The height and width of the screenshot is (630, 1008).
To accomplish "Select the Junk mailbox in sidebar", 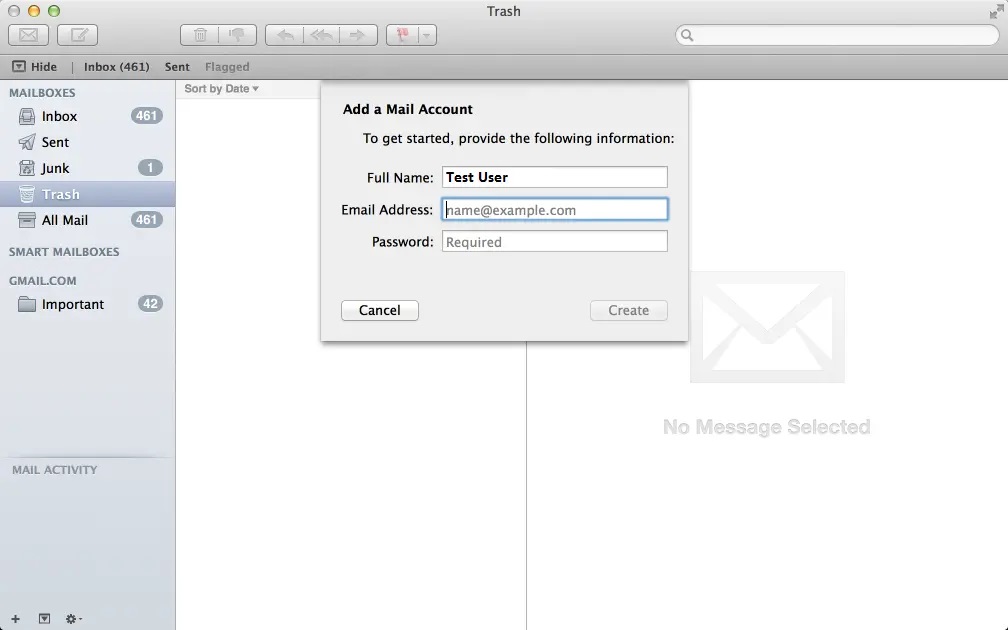I will [x=56, y=168].
